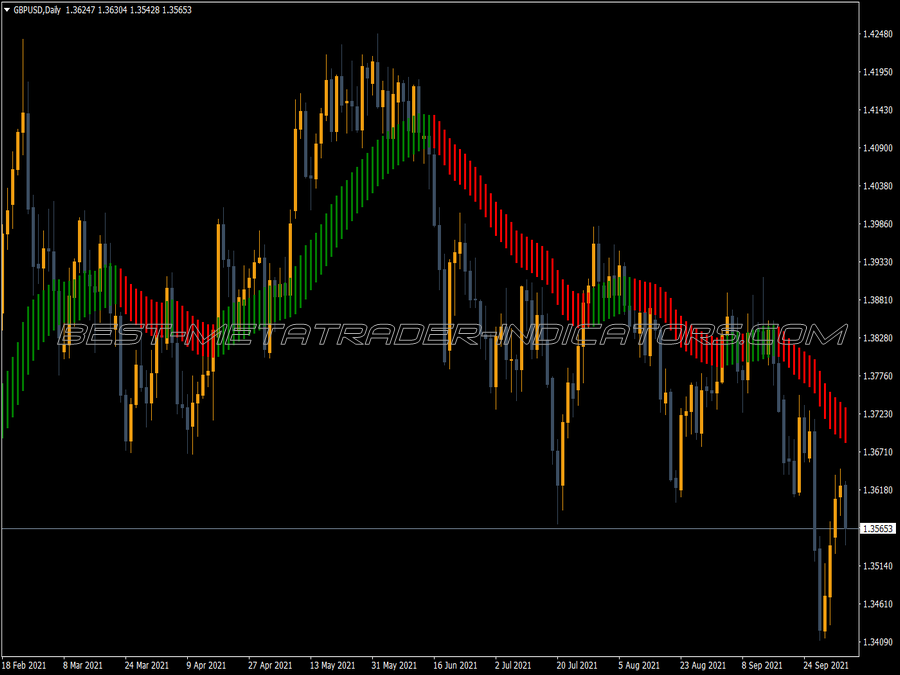Click date label 16 Jun 2021
The height and width of the screenshot is (675, 900).
[455, 665]
